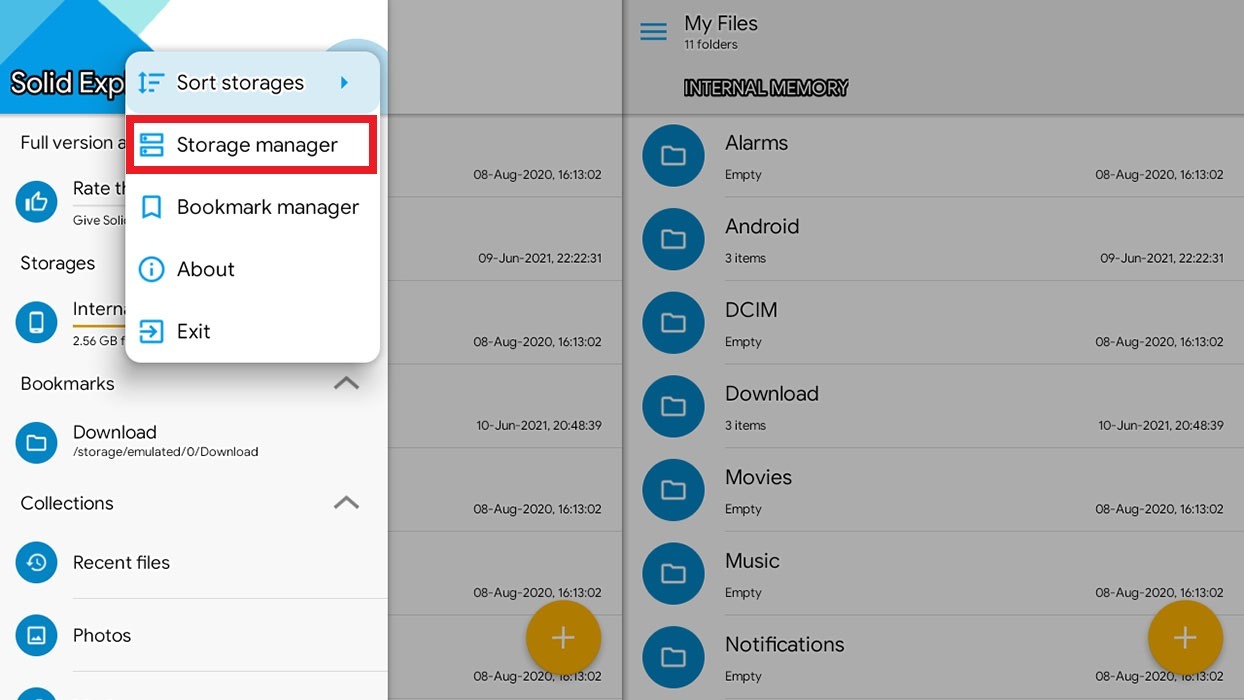Click the Bookmark manager icon
This screenshot has height=700, width=1244.
coord(151,207)
